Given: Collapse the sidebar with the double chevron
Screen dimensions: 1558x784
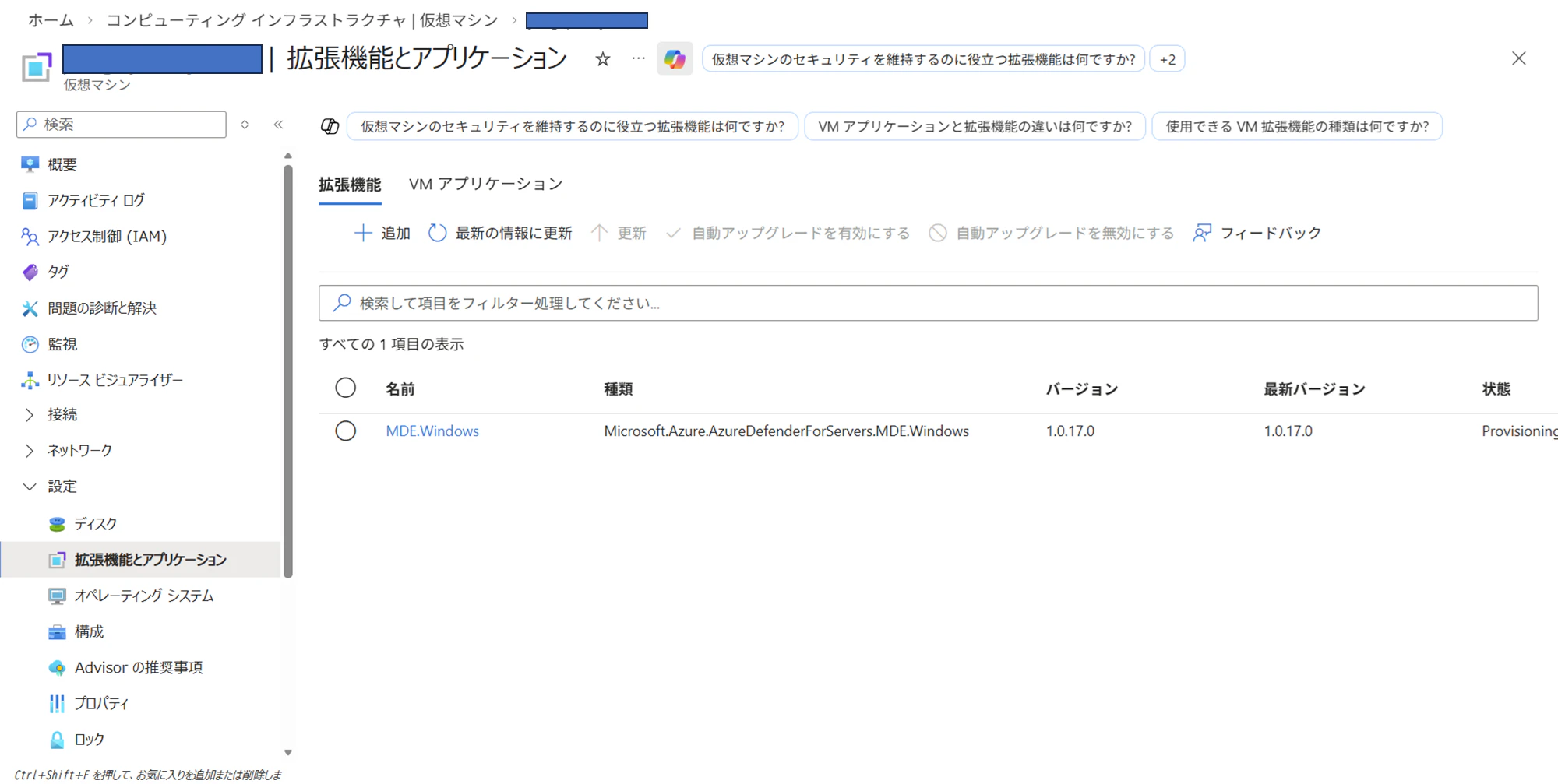Looking at the screenshot, I should click(278, 124).
